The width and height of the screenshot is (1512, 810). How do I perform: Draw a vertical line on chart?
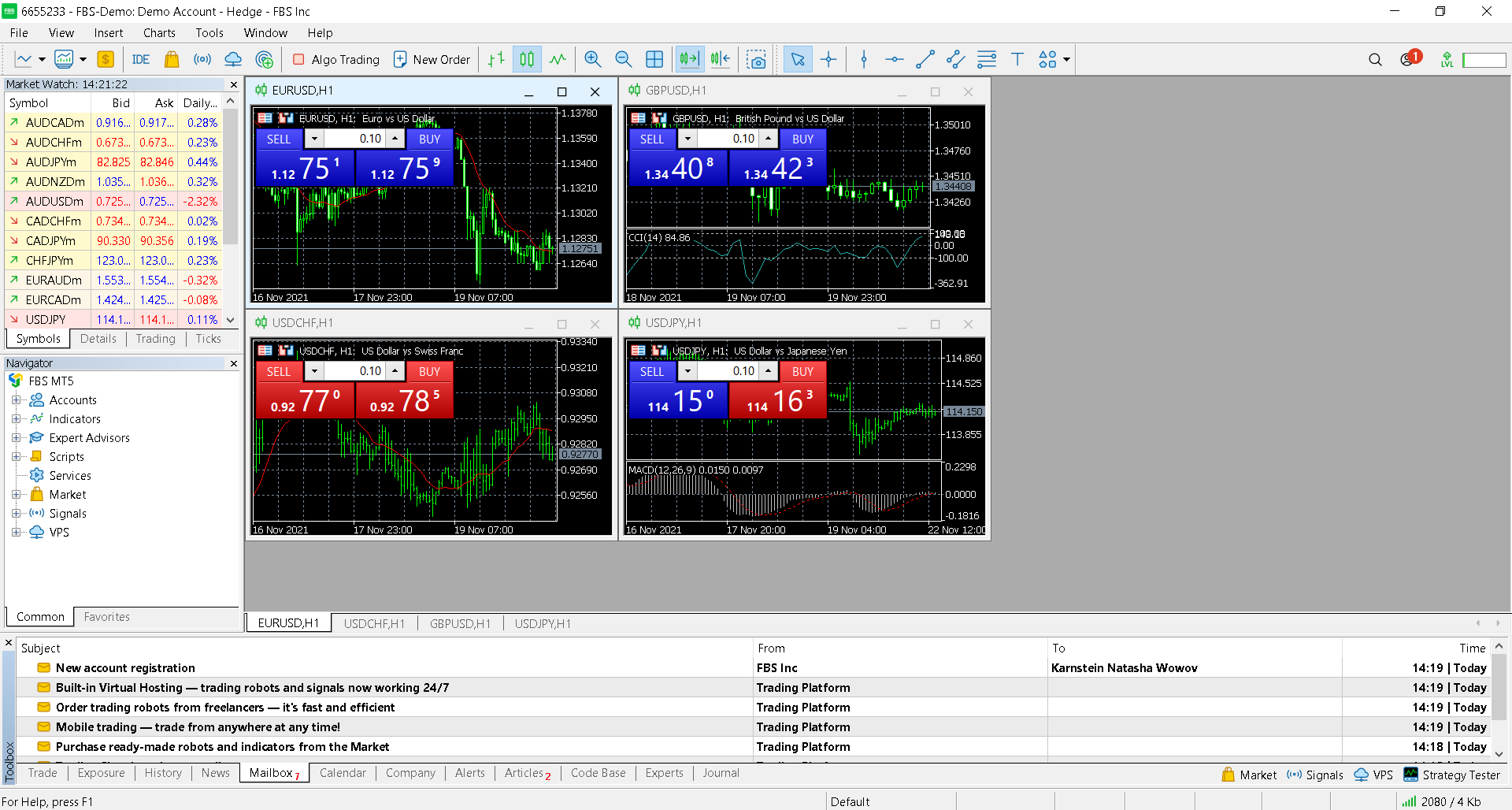tap(864, 59)
